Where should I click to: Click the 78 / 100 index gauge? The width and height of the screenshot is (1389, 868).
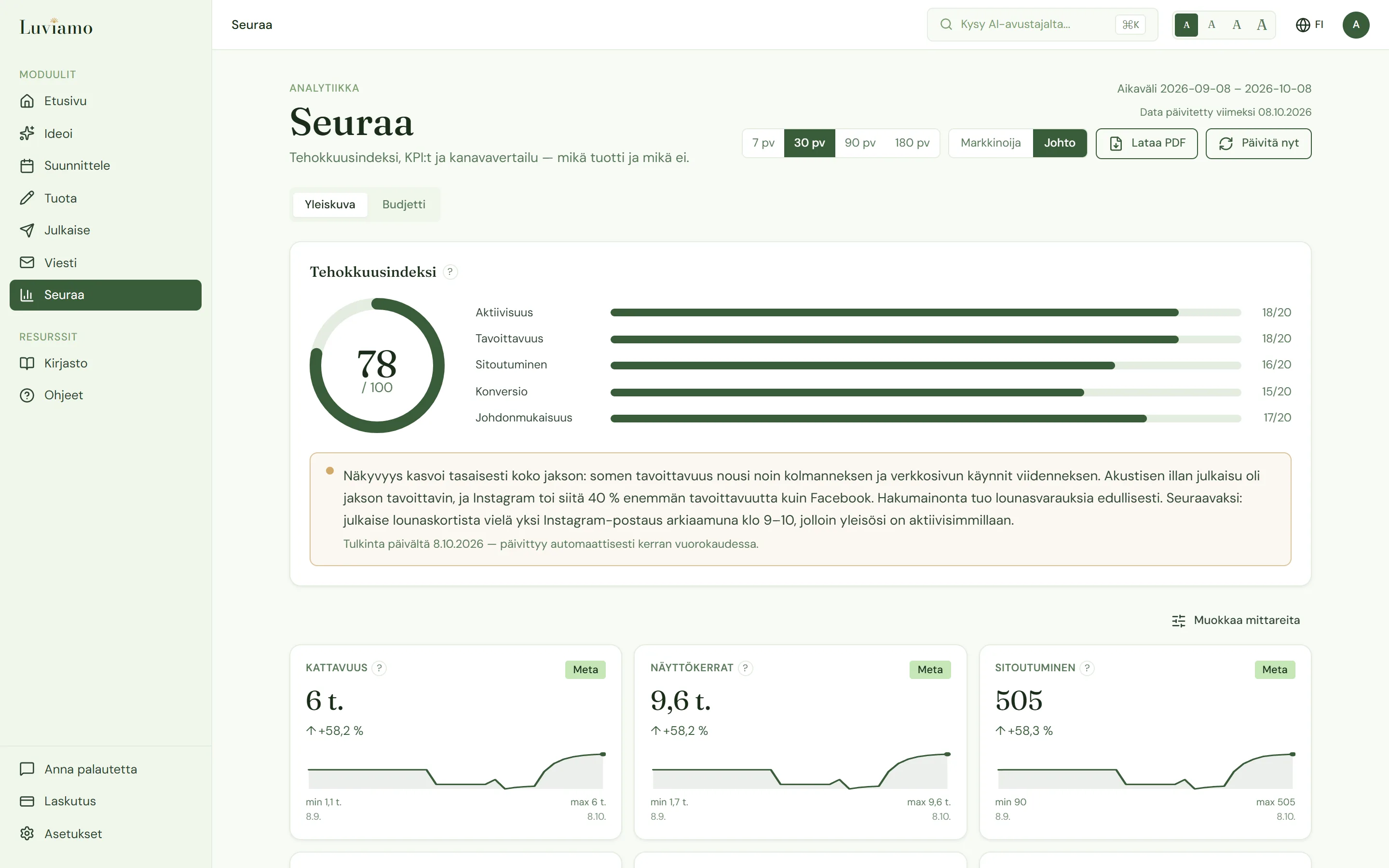click(x=377, y=366)
